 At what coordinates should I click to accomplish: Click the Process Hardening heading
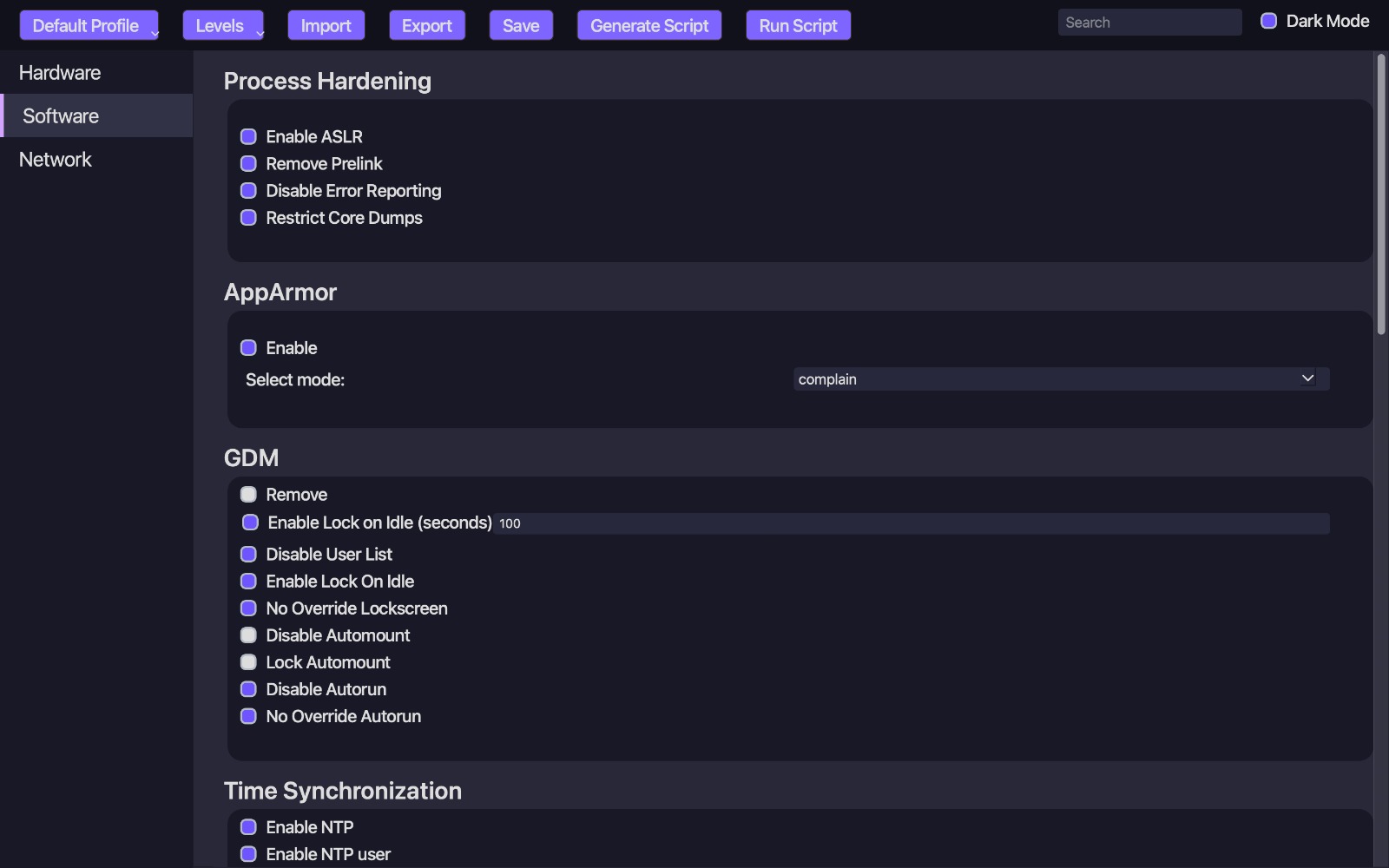point(327,81)
